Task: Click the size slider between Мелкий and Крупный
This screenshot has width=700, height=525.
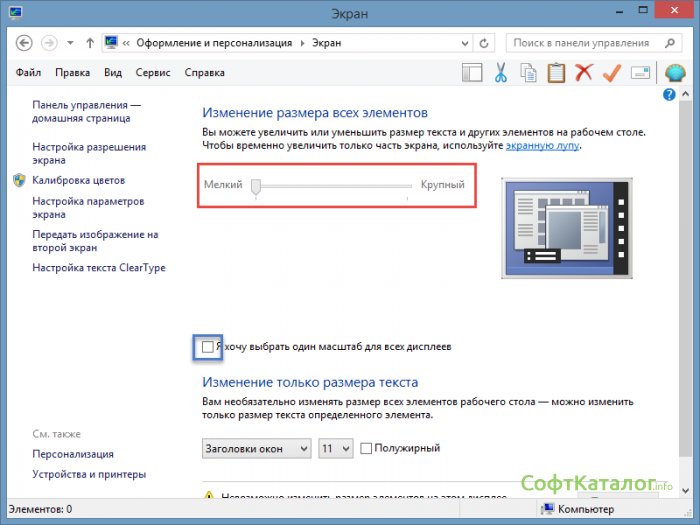Action: (332, 186)
